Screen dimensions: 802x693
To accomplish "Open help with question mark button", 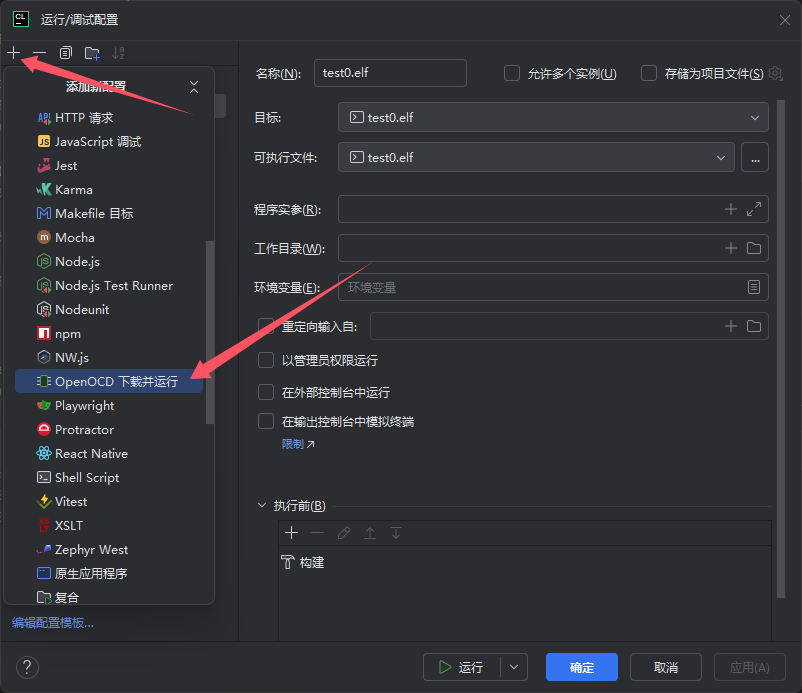I will pyautogui.click(x=27, y=667).
